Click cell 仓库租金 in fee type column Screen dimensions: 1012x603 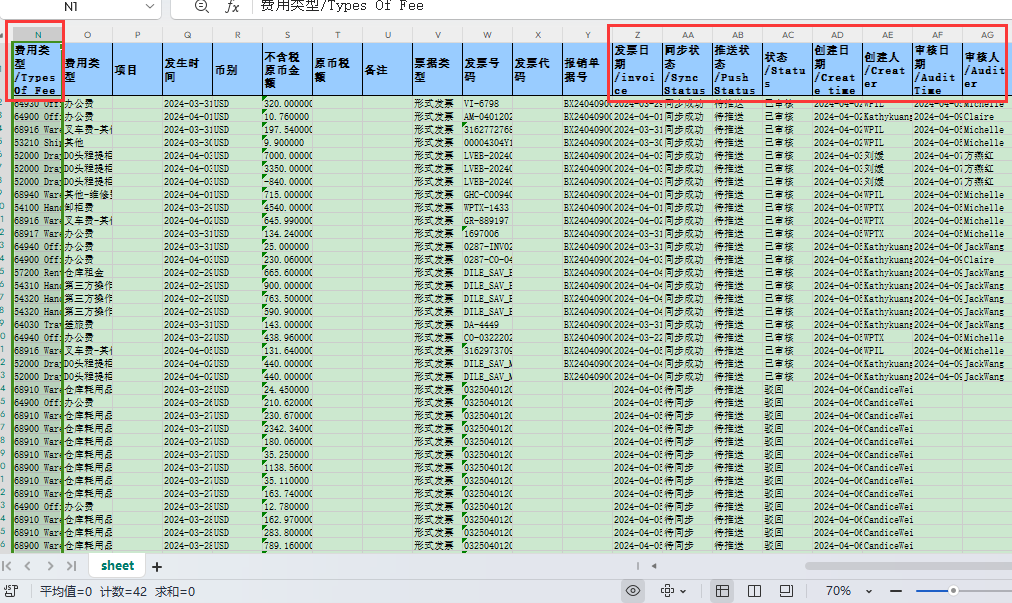pos(88,272)
